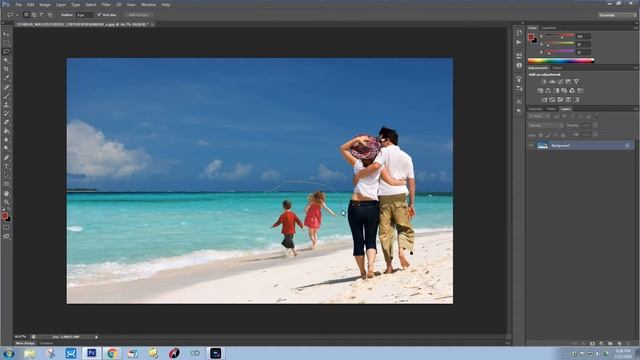Open the collapsed Info panel icon
This screenshot has height=360, width=640.
pos(519,65)
